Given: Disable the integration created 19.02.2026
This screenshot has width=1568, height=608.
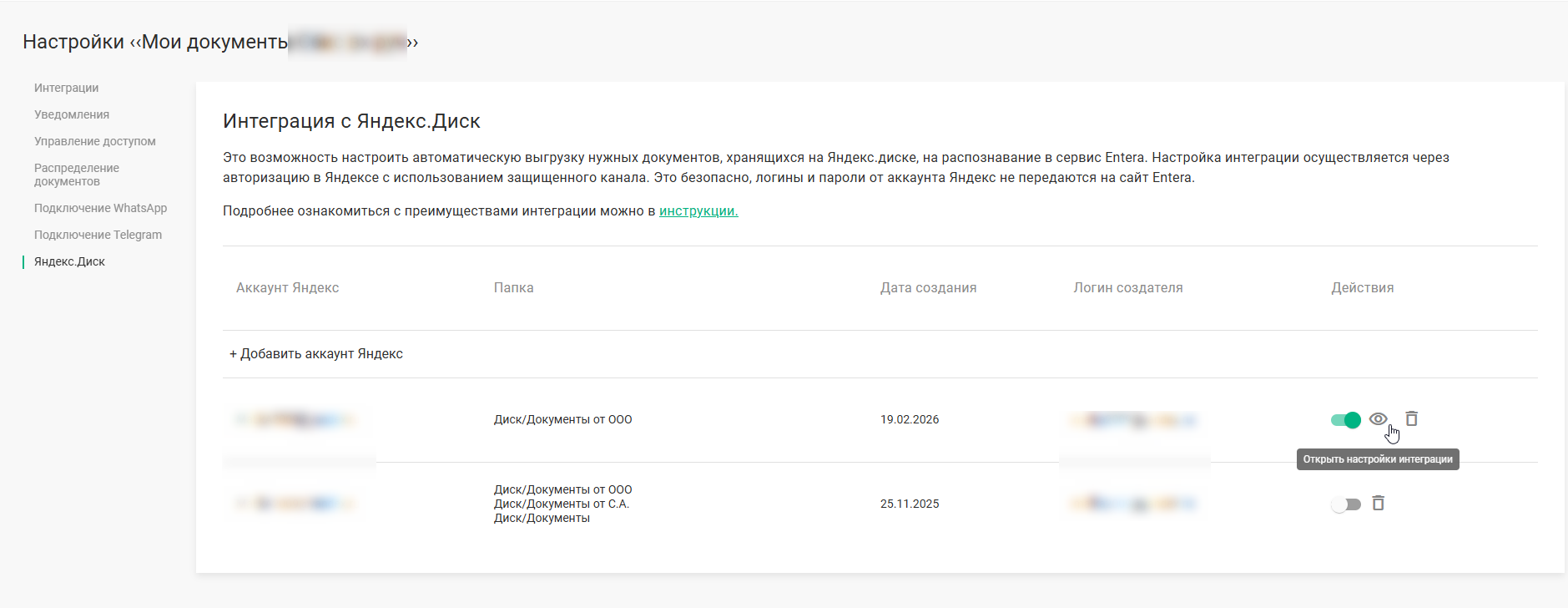Looking at the screenshot, I should point(1345,420).
